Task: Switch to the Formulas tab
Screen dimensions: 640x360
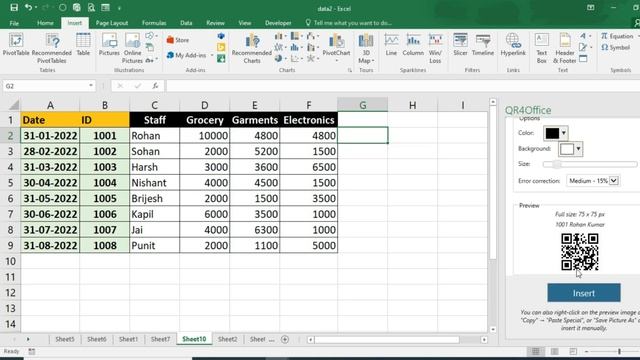Action: 154,23
